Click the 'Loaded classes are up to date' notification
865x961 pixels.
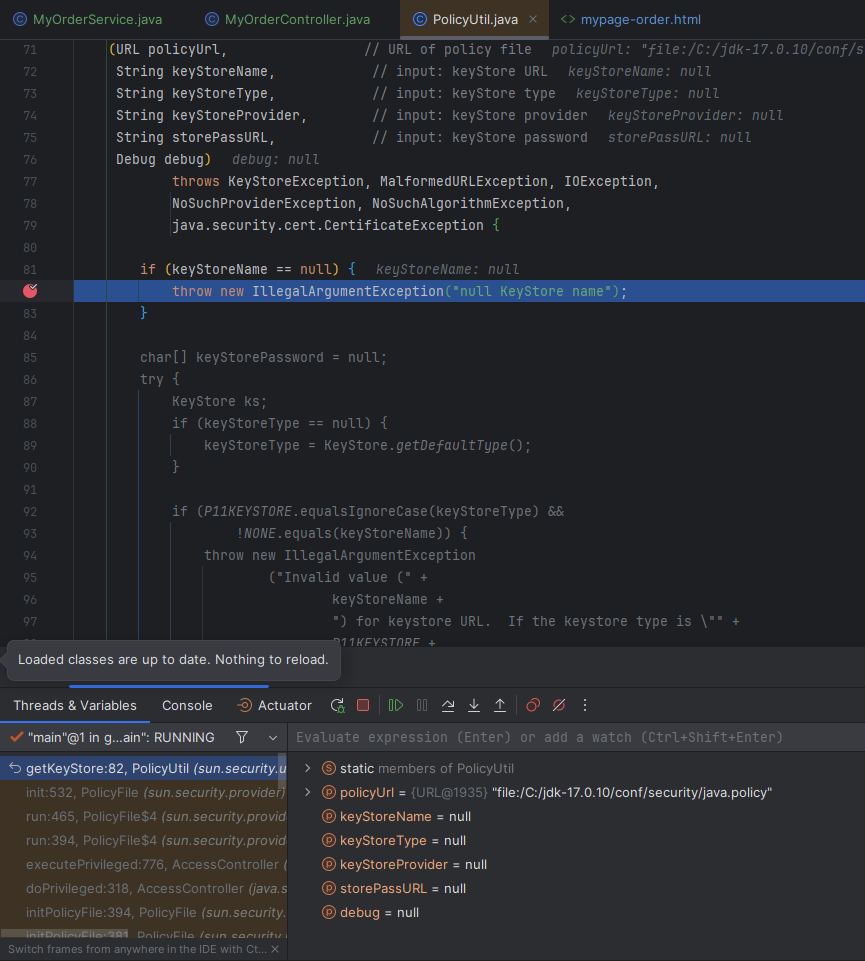(173, 659)
